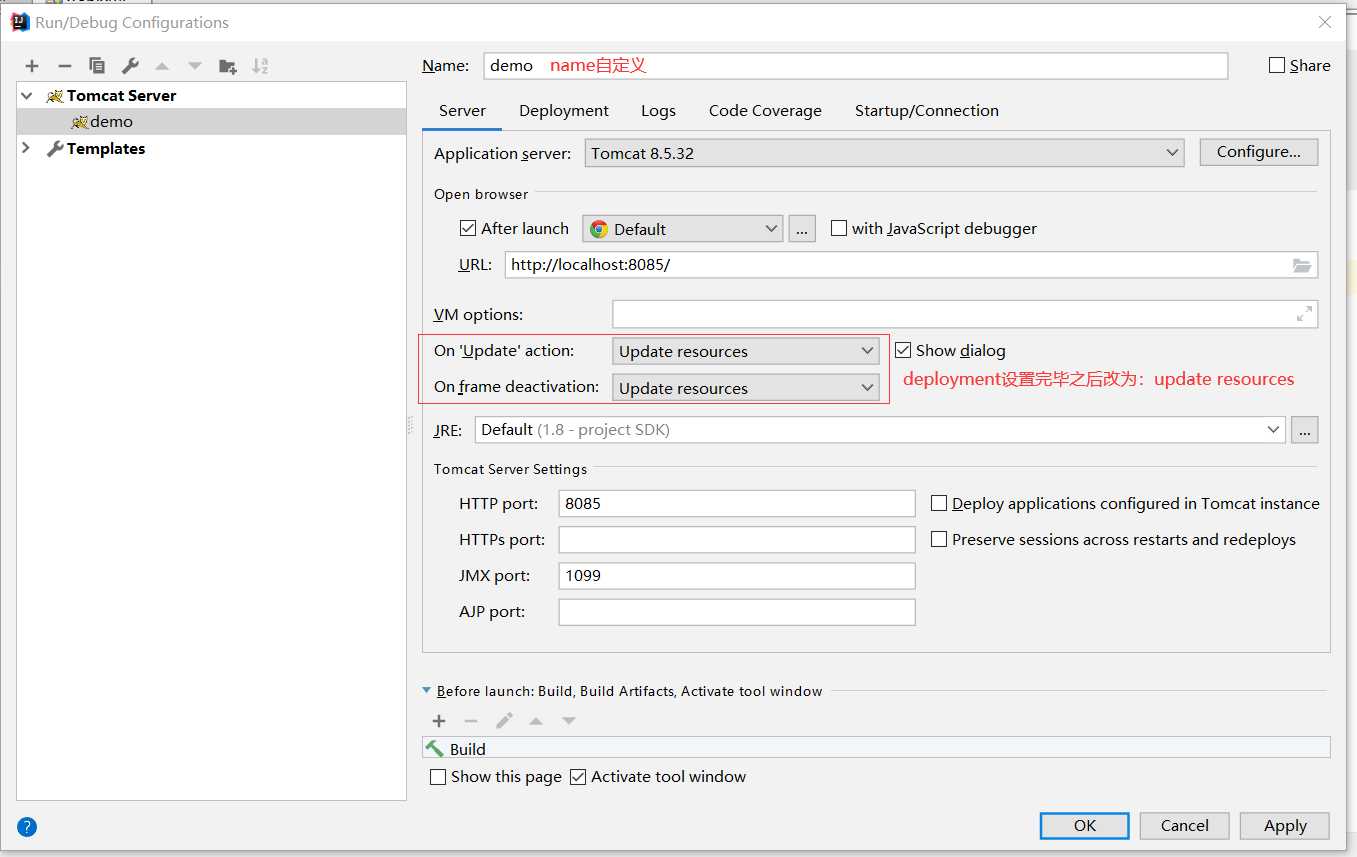Image resolution: width=1357 pixels, height=857 pixels.
Task: Toggle the Show dialog checkbox
Action: [903, 350]
